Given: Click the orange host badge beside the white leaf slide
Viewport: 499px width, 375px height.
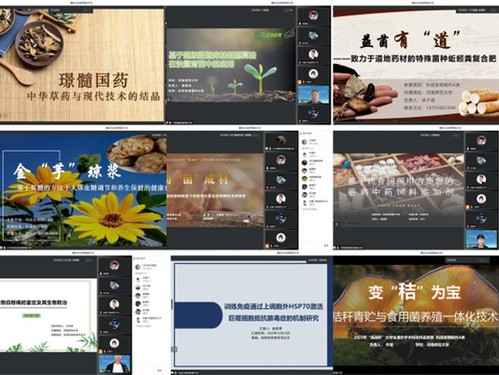Looking at the screenshot, I should click(100, 351).
